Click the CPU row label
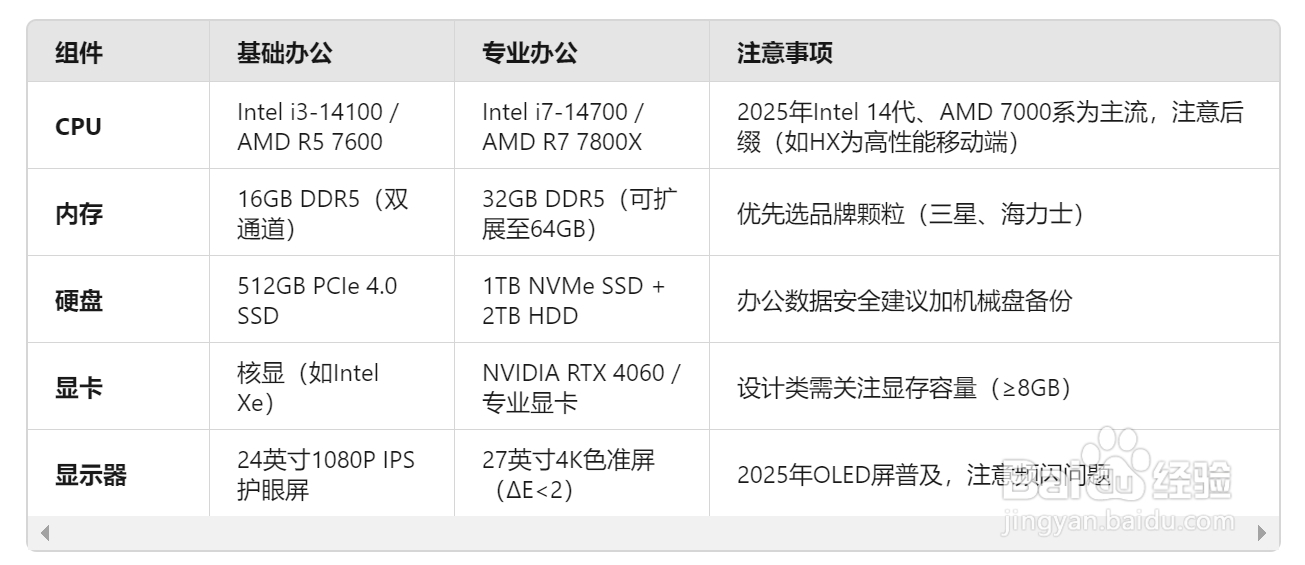This screenshot has height=565, width=1305. pos(78,127)
